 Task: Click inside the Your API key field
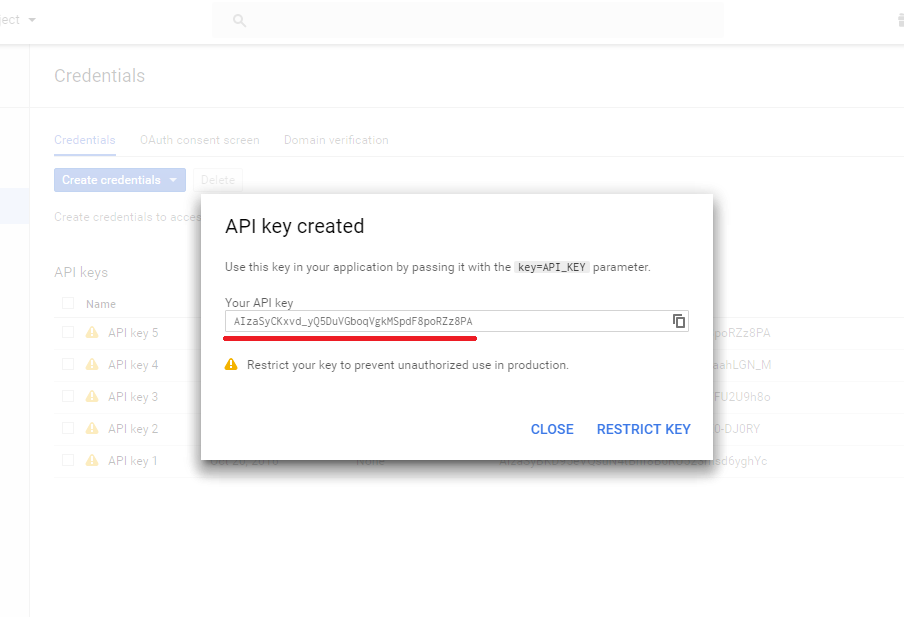pyautogui.click(x=448, y=321)
